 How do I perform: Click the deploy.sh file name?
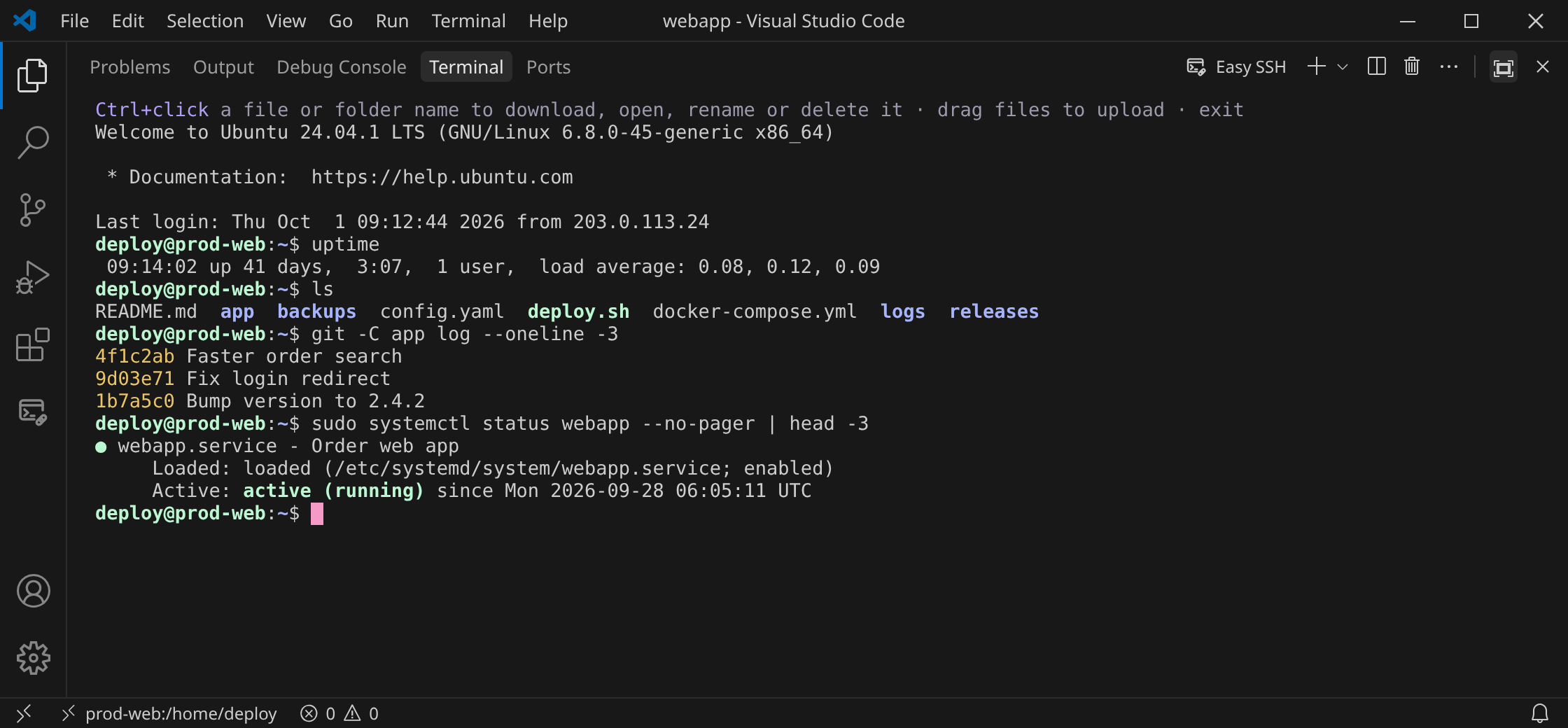point(579,311)
